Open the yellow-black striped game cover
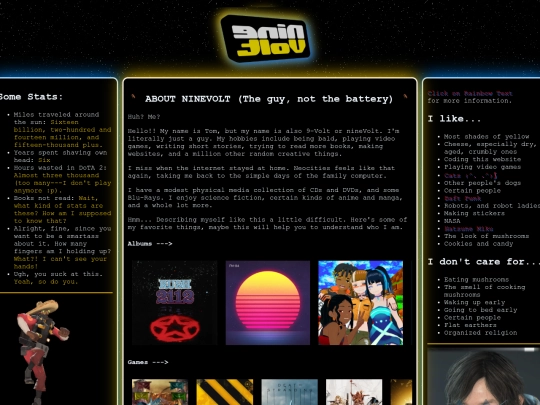This screenshot has width=540, height=405. (225, 392)
